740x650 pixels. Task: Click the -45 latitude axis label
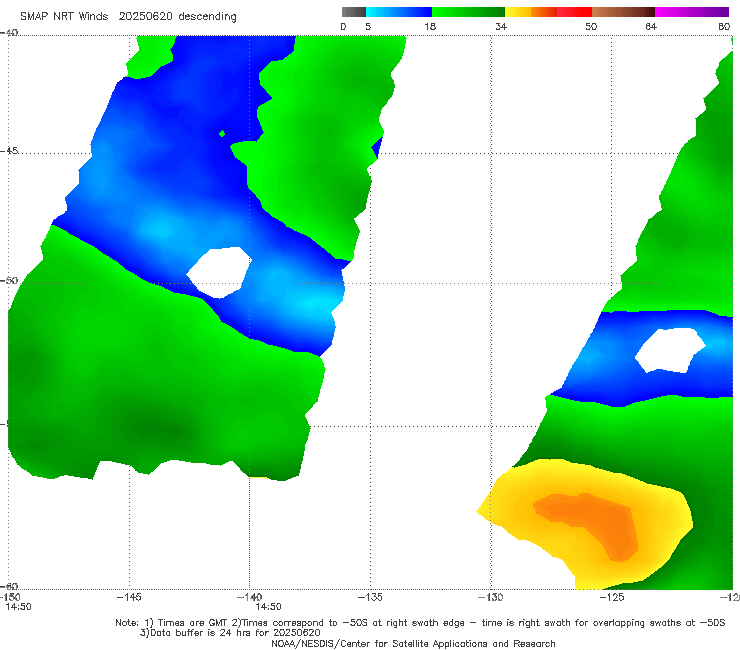[9, 151]
